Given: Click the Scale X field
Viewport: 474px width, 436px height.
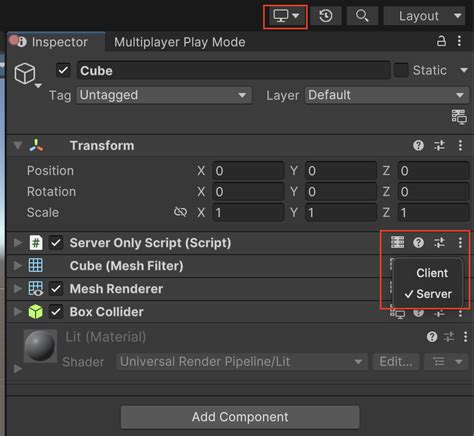Looking at the screenshot, I should (x=248, y=213).
